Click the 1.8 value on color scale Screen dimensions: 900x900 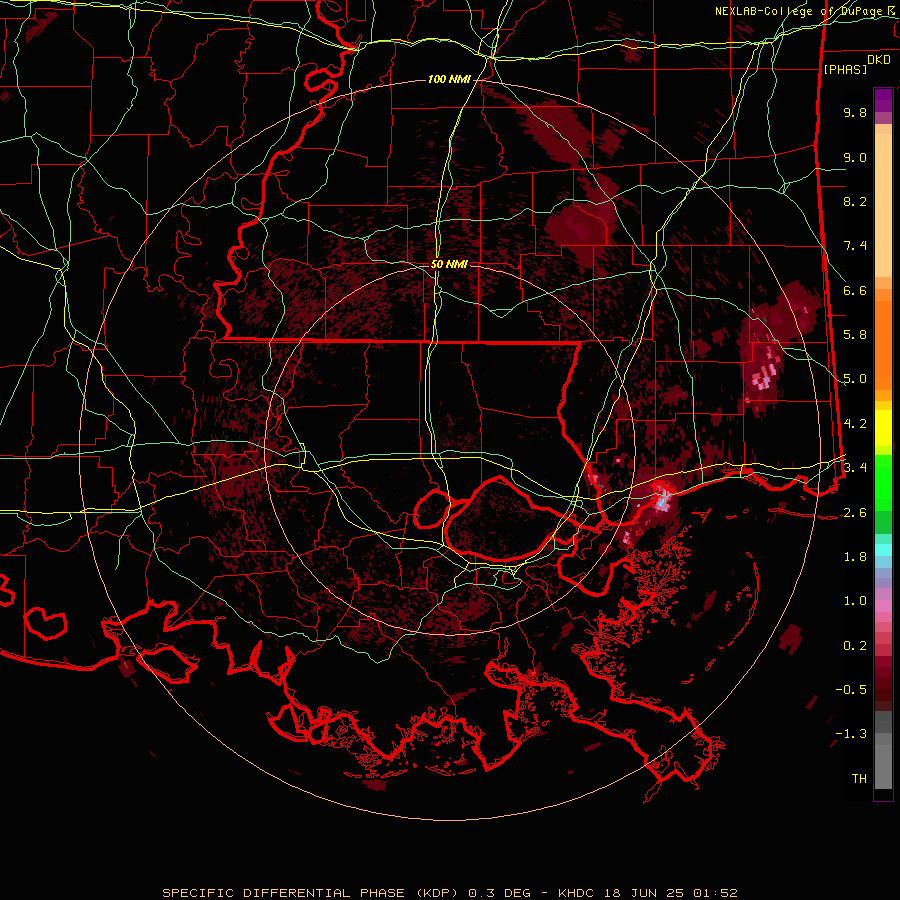tap(855, 557)
